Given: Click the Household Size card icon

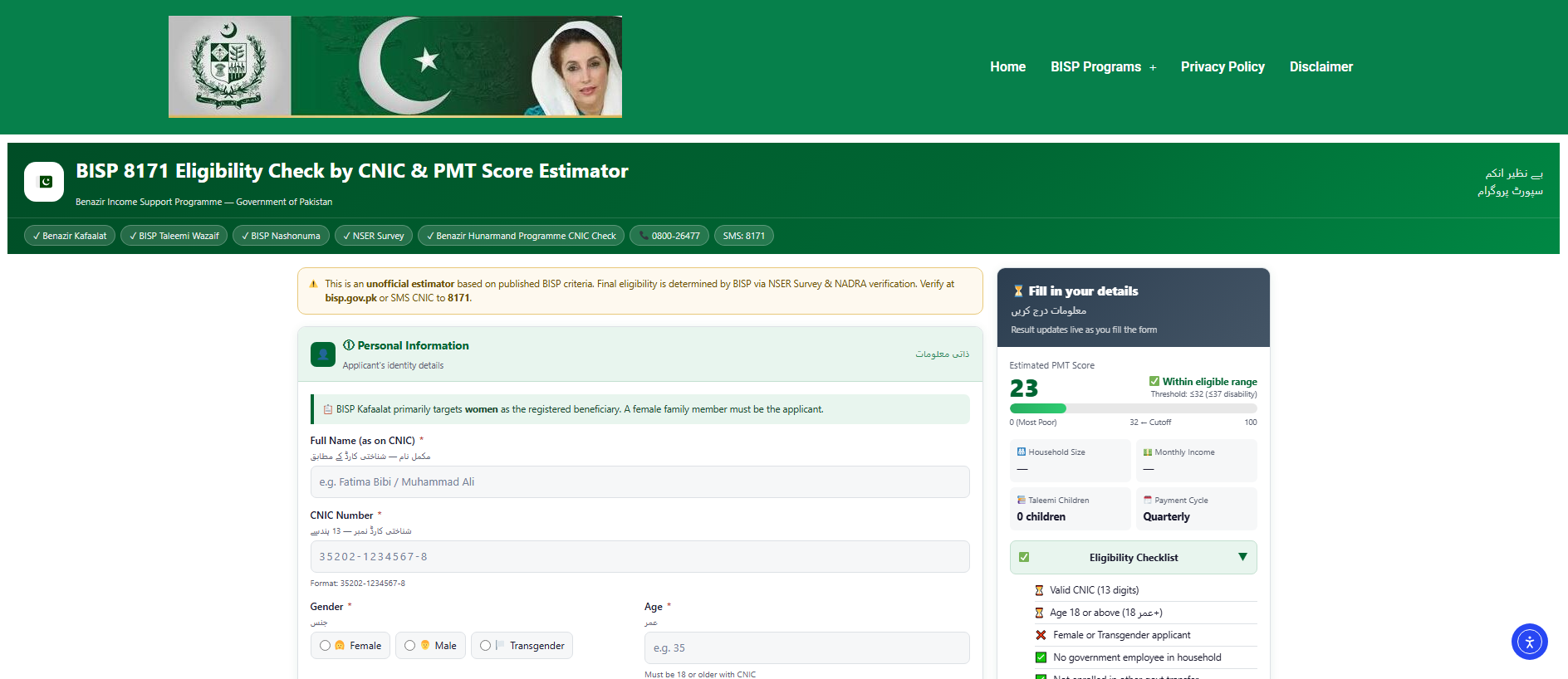Looking at the screenshot, I should click(x=1022, y=452).
